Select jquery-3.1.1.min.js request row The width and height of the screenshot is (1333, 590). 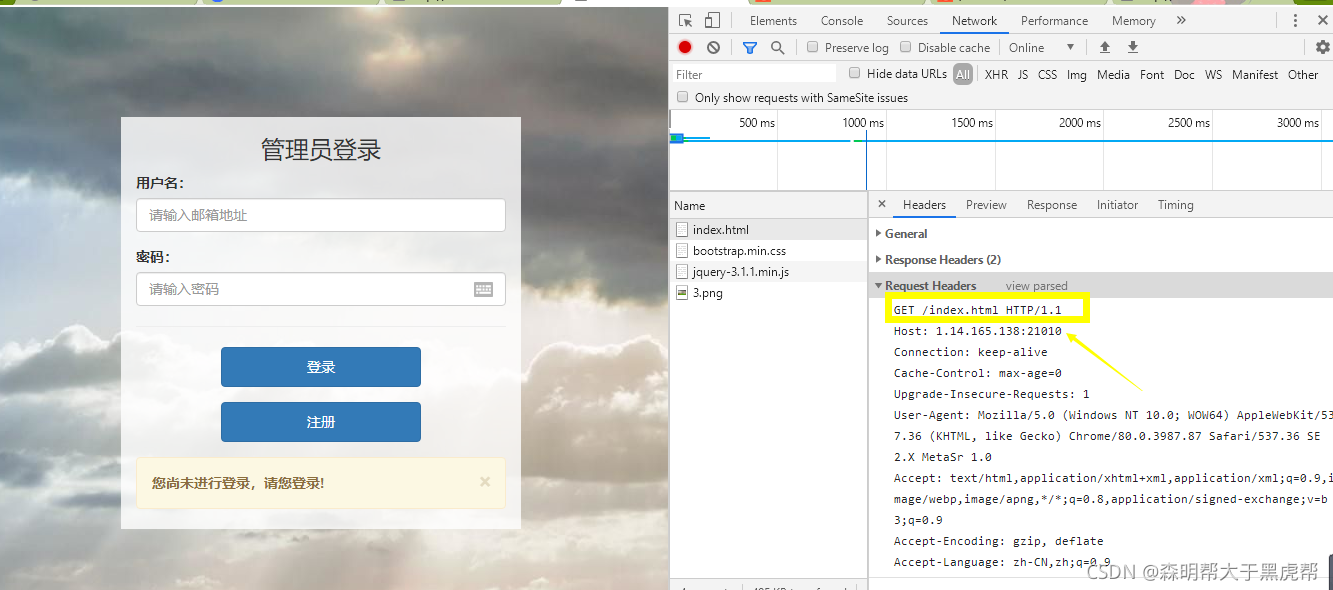[768, 272]
